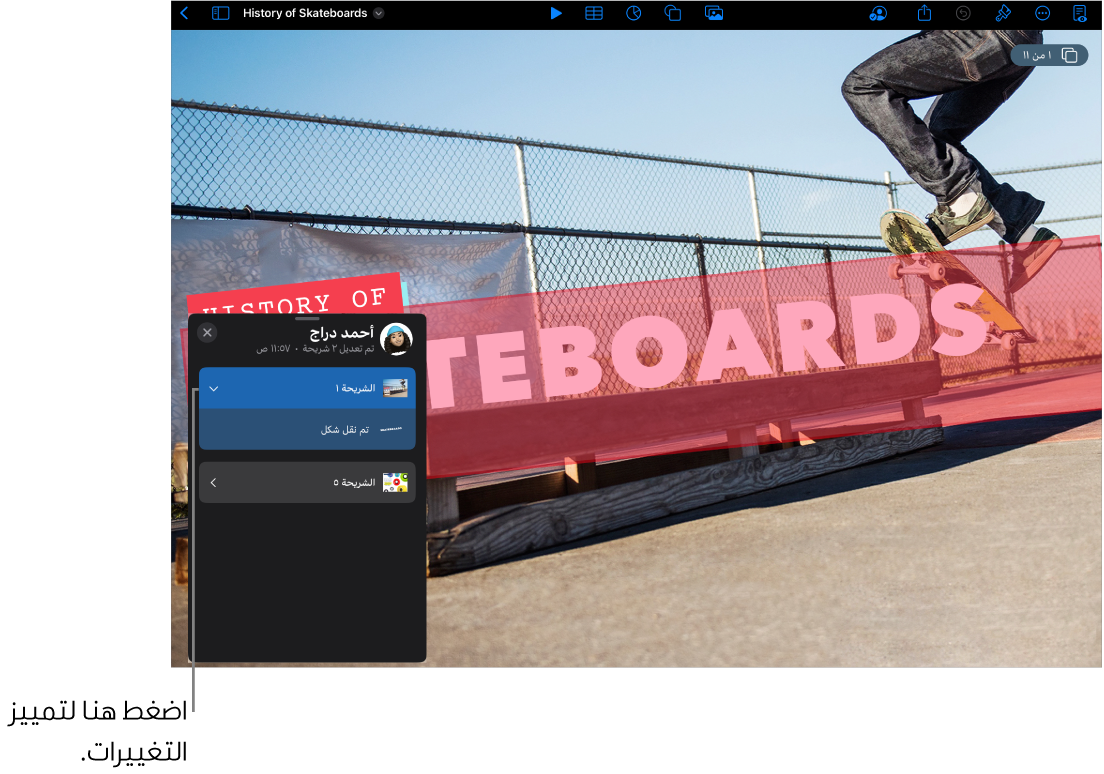The height and width of the screenshot is (774, 1104).
Task: Open the document presenter options
Action: coord(1079,13)
